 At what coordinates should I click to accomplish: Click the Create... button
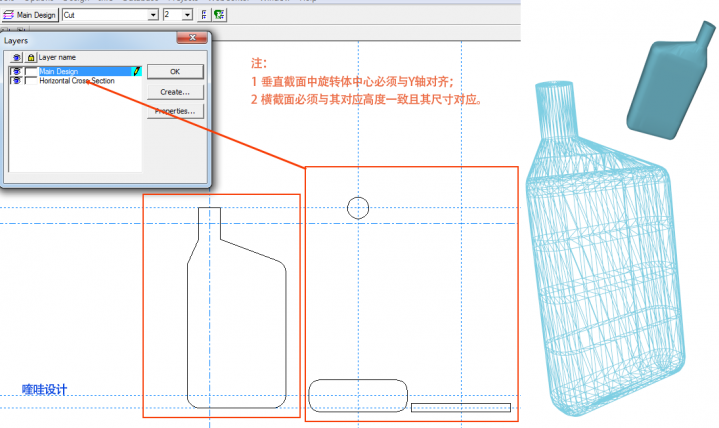coord(175,91)
